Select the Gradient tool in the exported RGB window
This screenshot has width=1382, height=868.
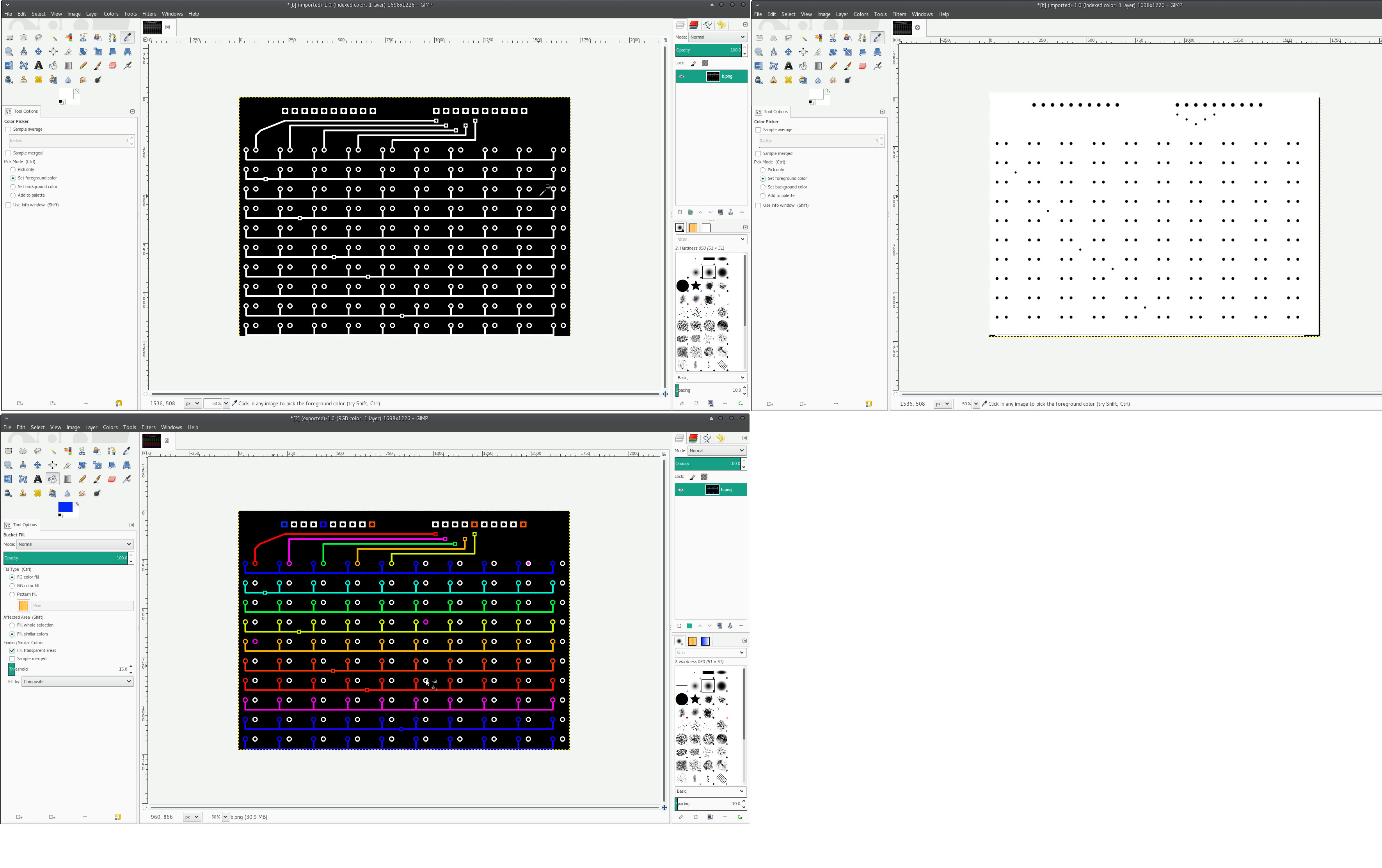coord(68,479)
